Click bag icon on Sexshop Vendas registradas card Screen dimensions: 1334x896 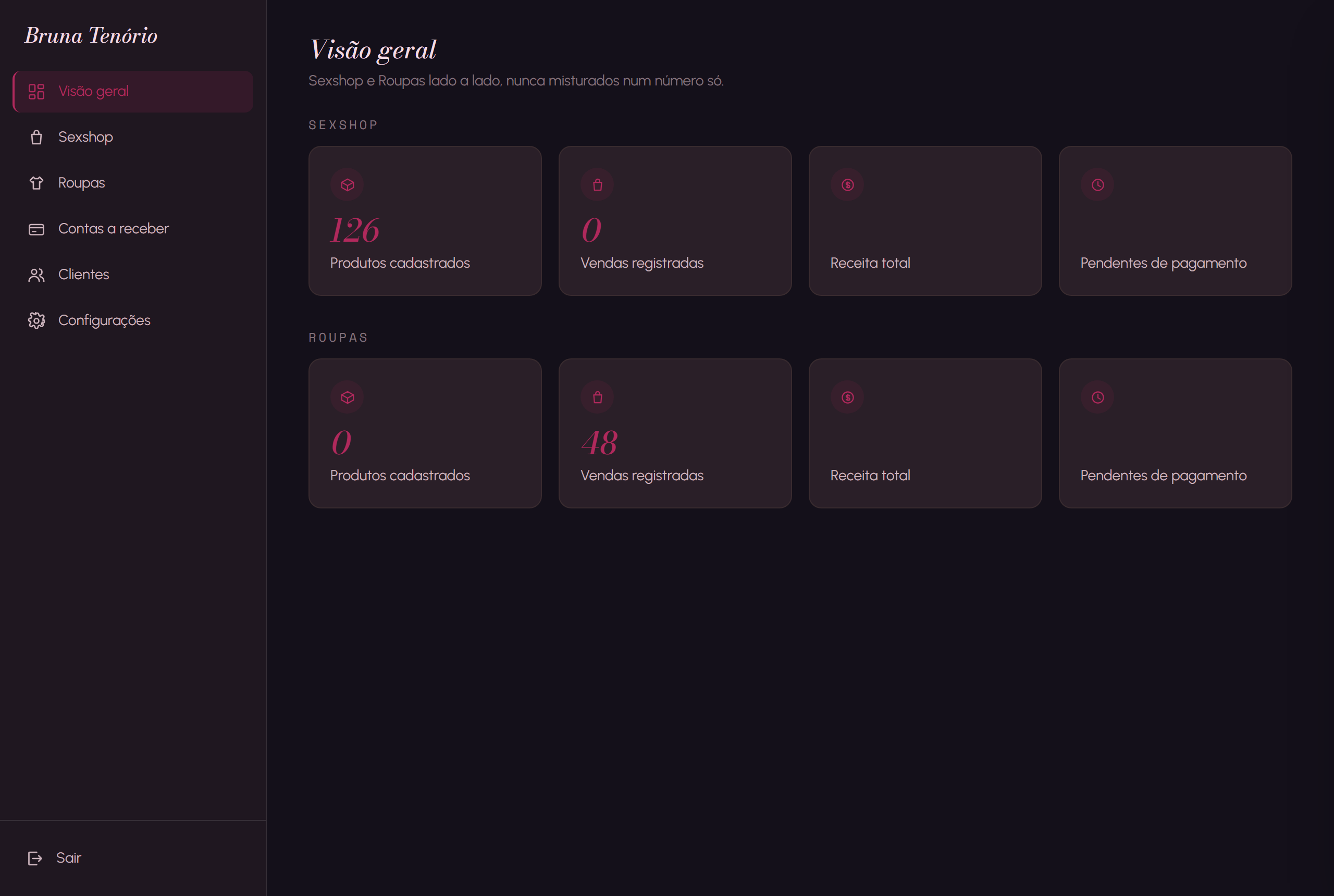point(597,184)
